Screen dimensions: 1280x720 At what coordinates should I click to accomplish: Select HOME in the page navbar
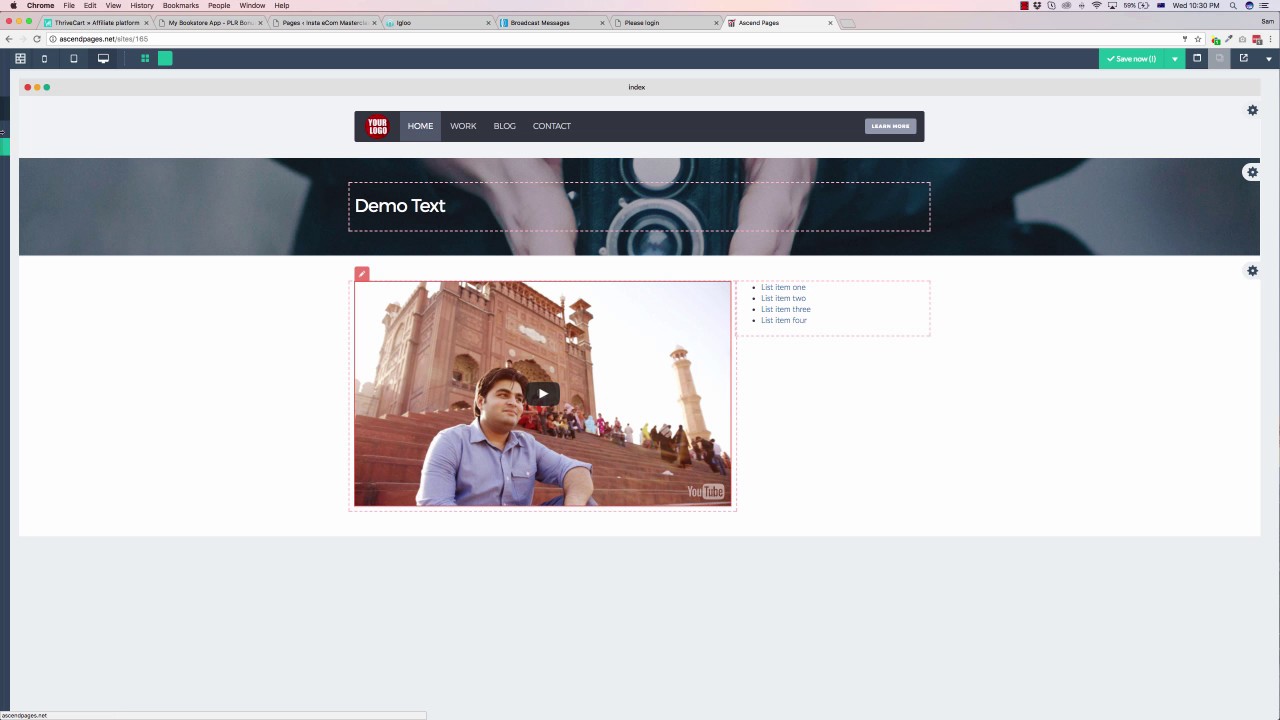point(420,126)
